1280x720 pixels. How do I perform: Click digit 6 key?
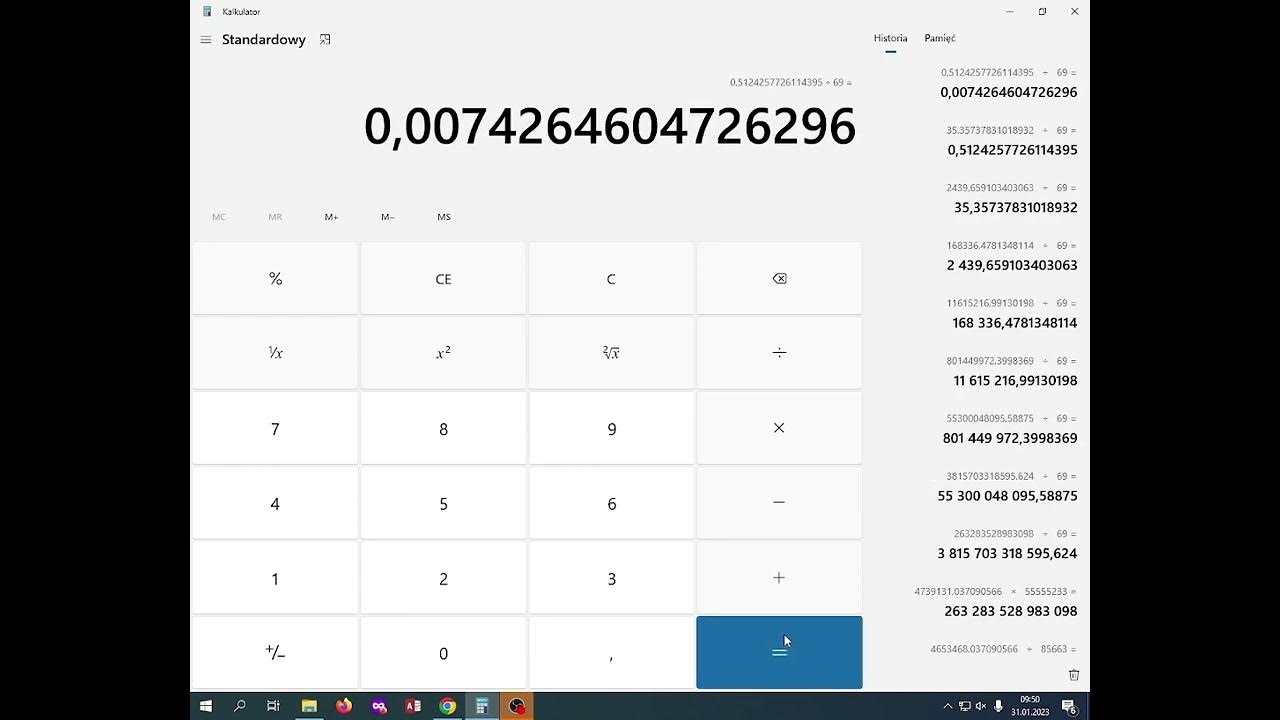611,503
